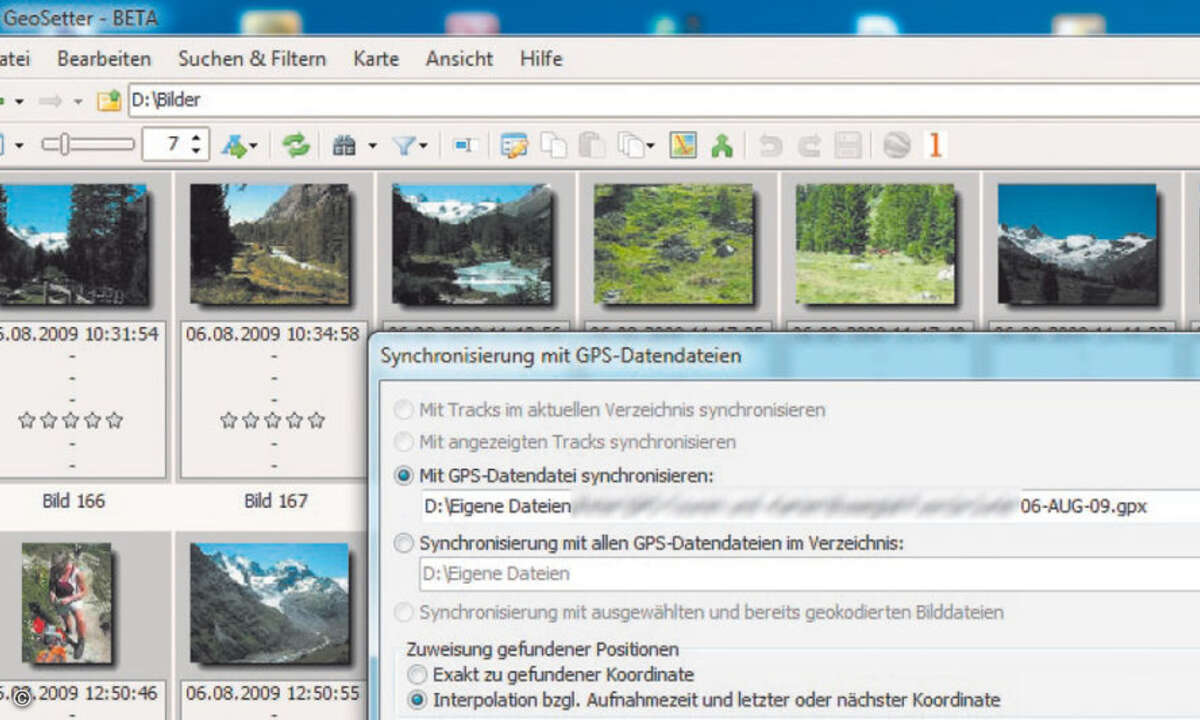1200x720 pixels.
Task: Click the GPS file path ending 06-AUG-09.gpx
Action: tap(810, 506)
